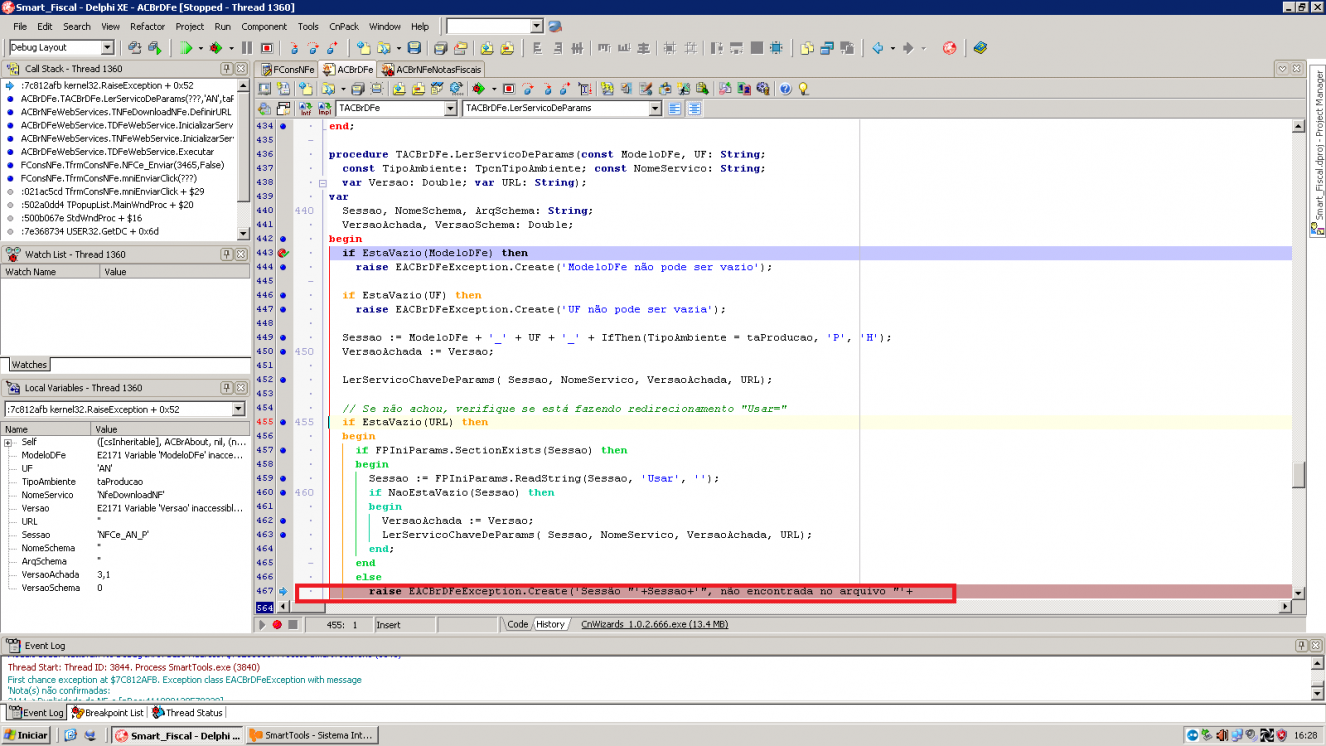1326x746 pixels.
Task: Open the Smart_Fiscal.dproj Project Manager side tab
Action: 1318,150
